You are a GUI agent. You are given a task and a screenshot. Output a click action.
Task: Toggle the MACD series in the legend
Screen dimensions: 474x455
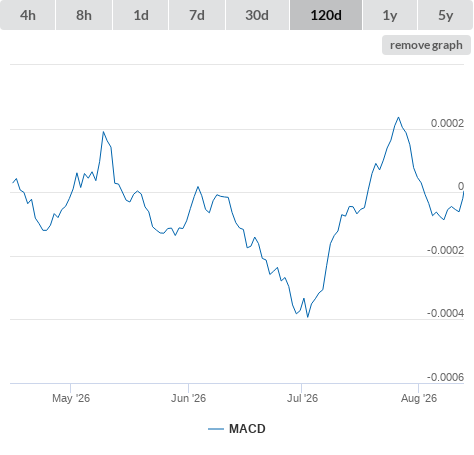(x=247, y=429)
